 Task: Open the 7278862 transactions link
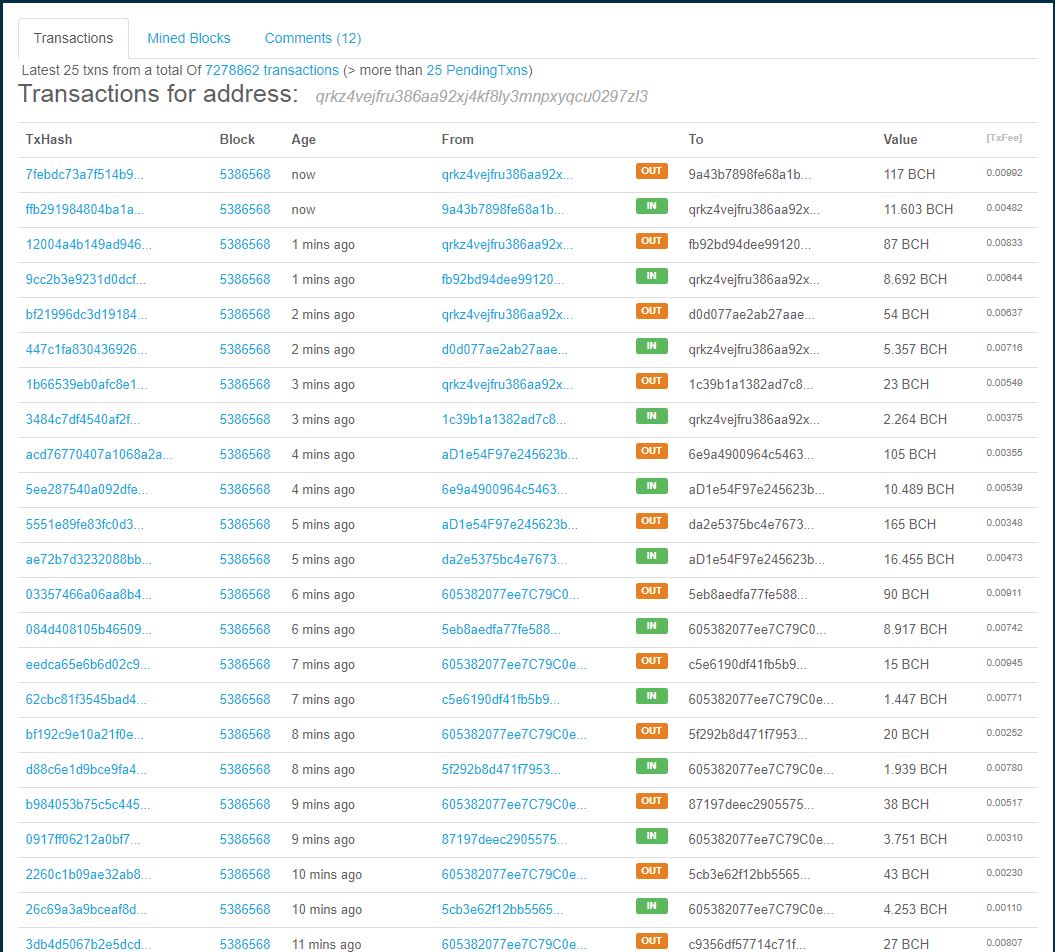[x=272, y=70]
